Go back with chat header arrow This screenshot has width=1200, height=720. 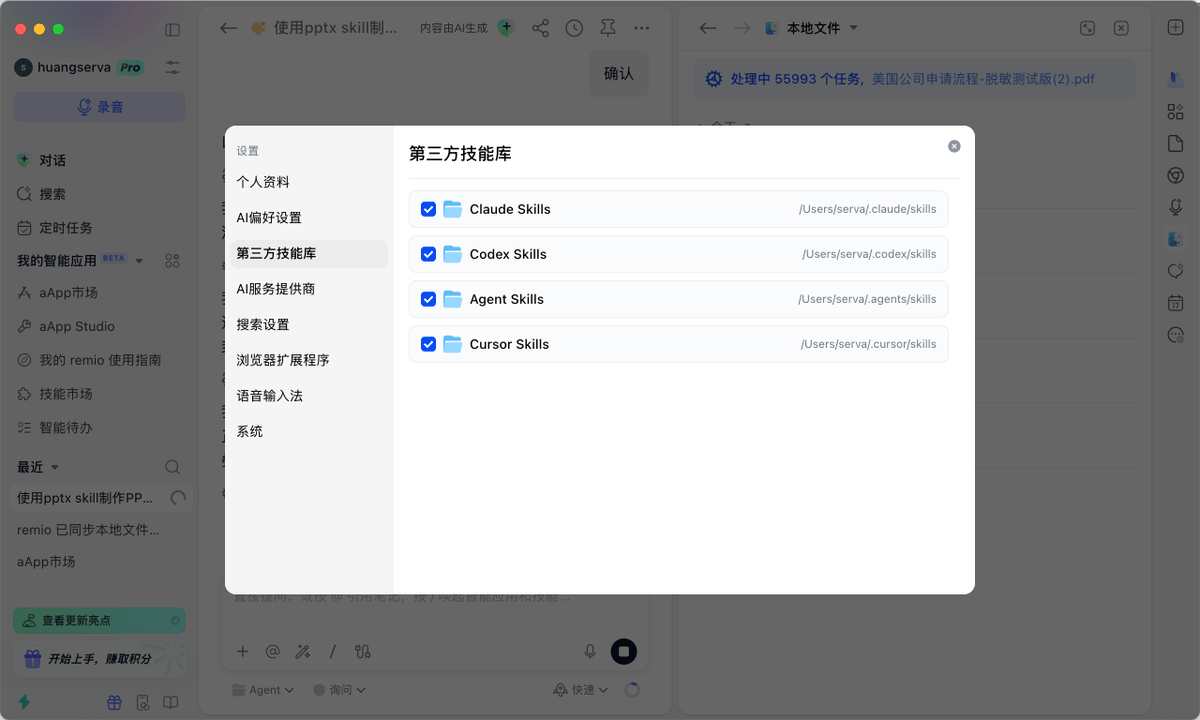(x=228, y=28)
